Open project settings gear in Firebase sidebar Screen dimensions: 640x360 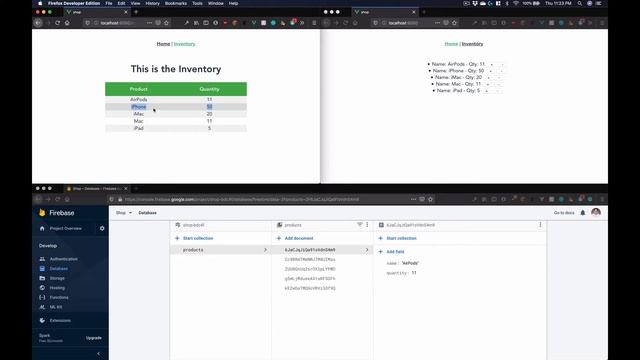point(102,229)
